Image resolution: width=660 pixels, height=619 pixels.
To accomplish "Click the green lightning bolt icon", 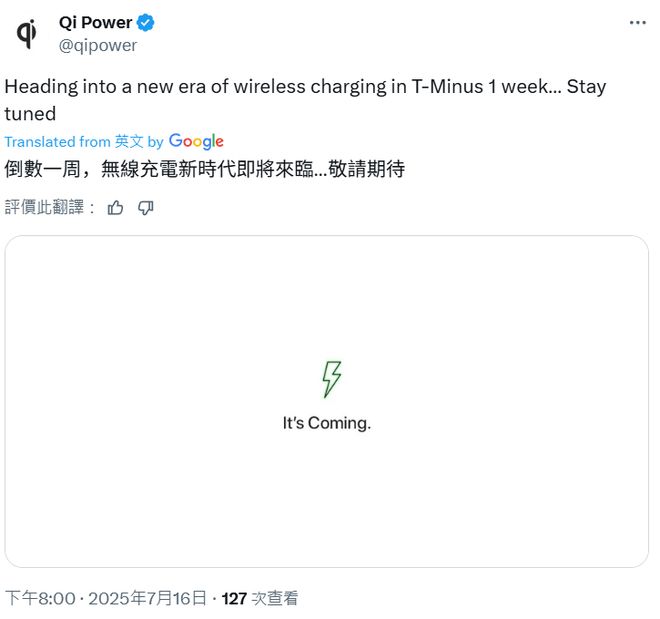I will [331, 379].
